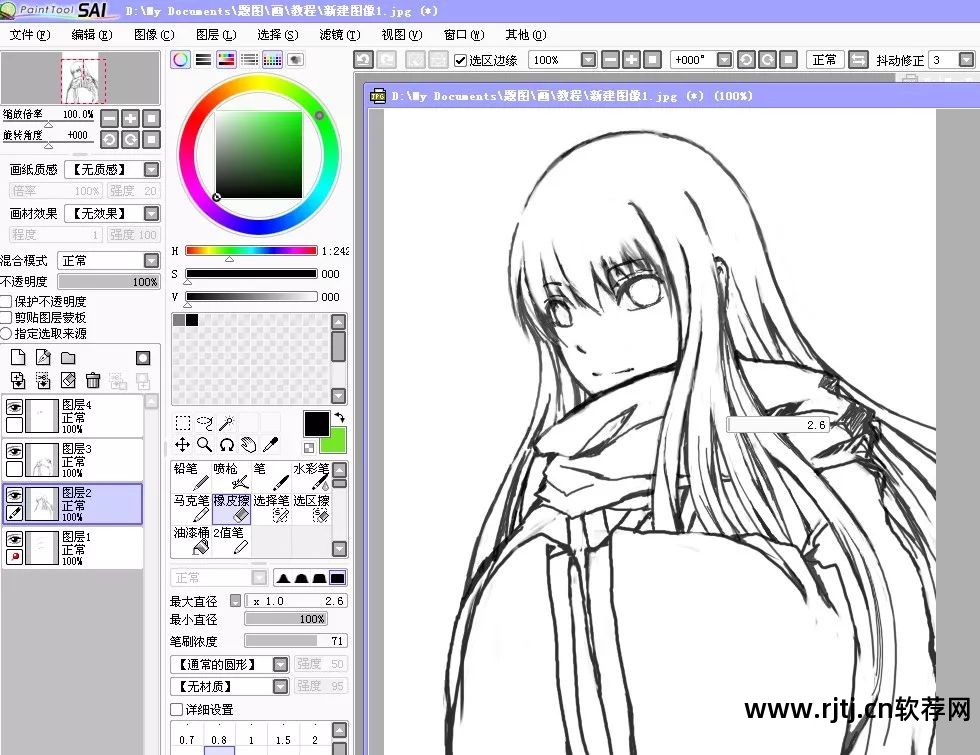Open the 文件 menu
980x755 pixels.
(x=29, y=35)
